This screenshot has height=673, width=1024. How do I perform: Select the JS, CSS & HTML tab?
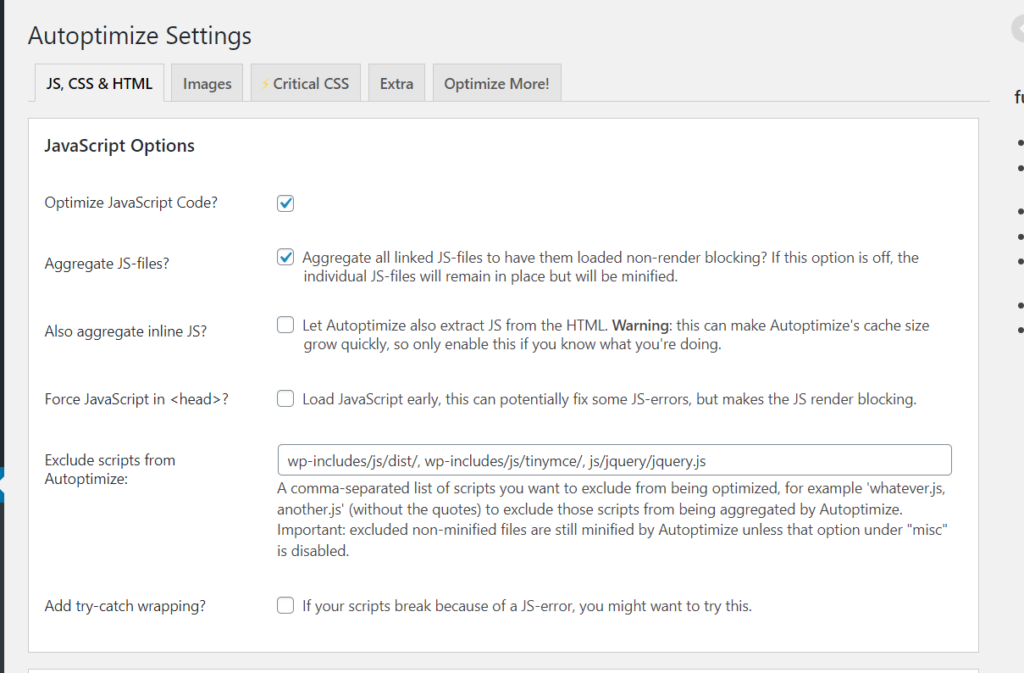pos(99,84)
